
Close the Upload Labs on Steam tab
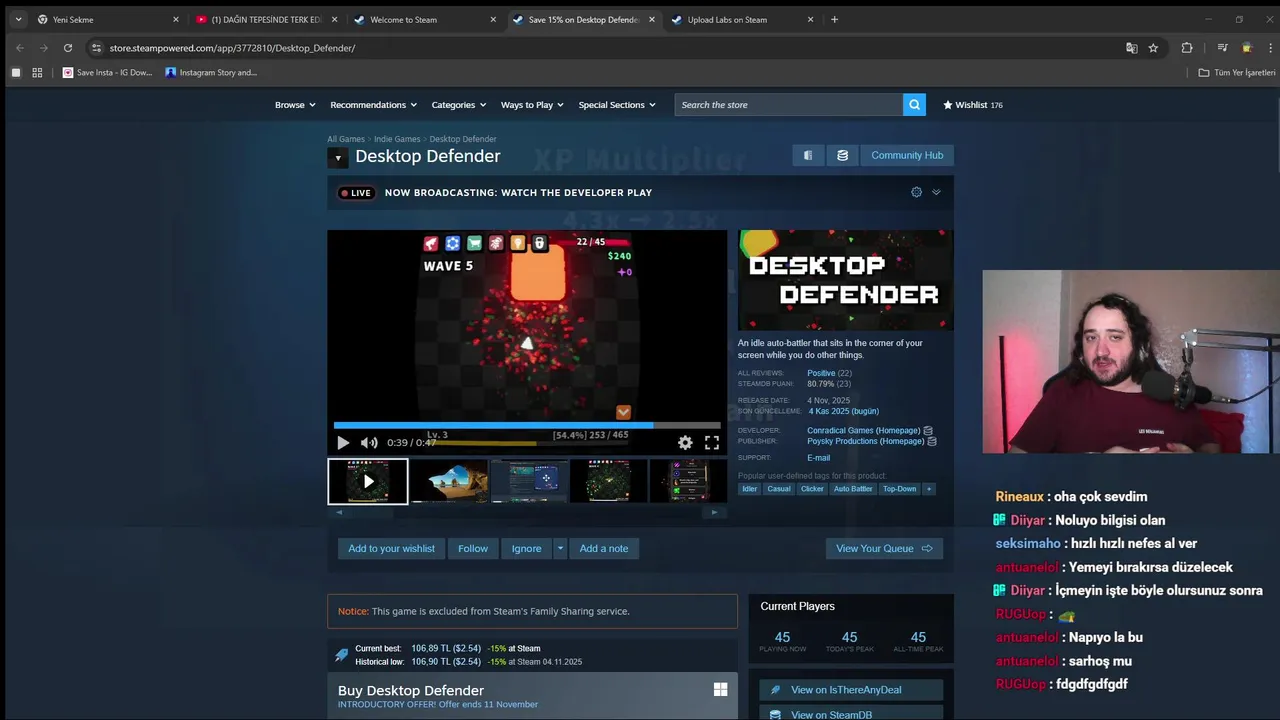[x=810, y=19]
